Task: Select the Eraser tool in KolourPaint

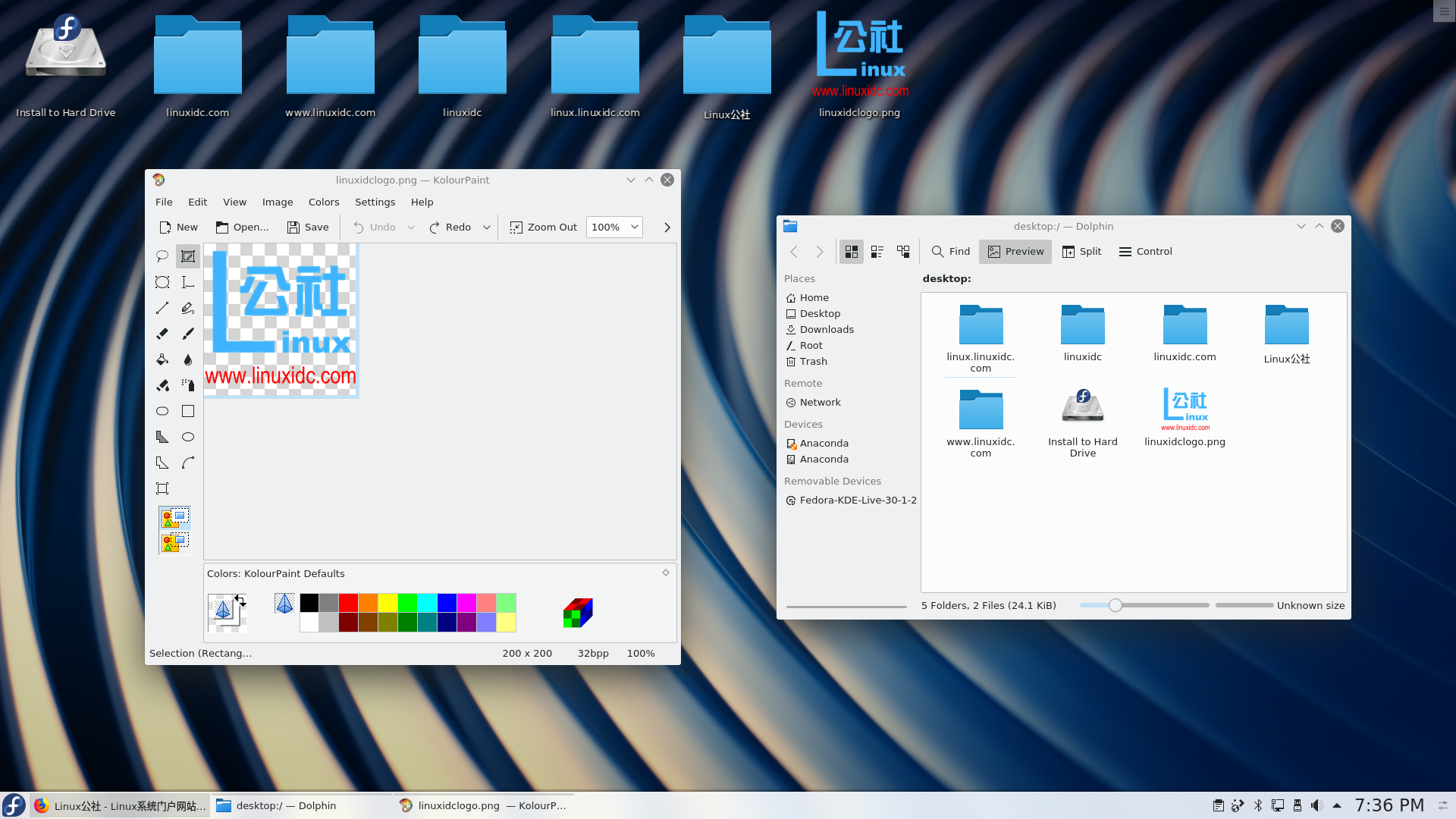Action: 162,334
